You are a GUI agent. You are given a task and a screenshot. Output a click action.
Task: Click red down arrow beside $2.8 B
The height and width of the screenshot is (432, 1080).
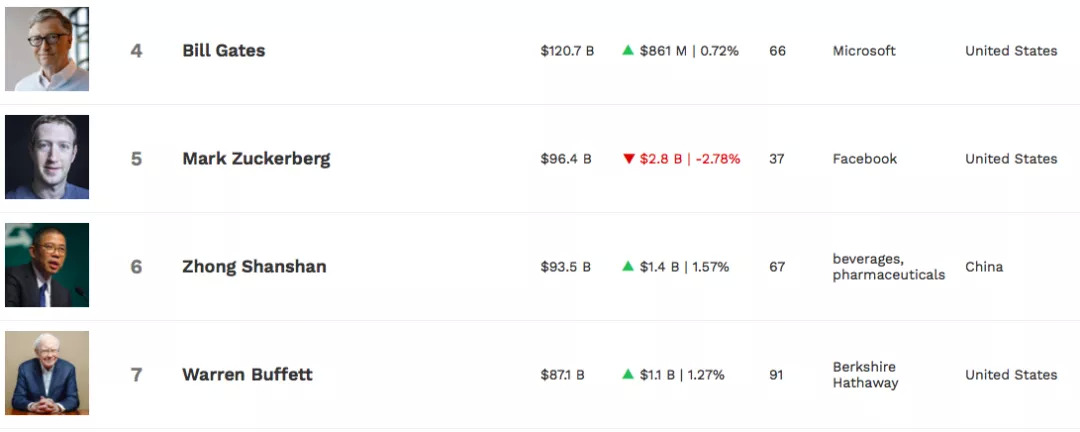tap(628, 159)
